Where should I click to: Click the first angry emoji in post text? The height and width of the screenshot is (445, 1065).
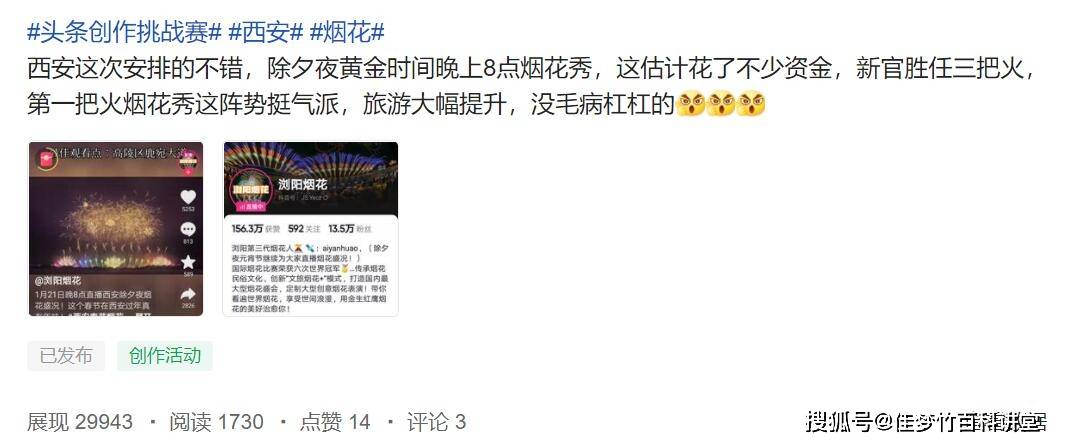coord(691,105)
